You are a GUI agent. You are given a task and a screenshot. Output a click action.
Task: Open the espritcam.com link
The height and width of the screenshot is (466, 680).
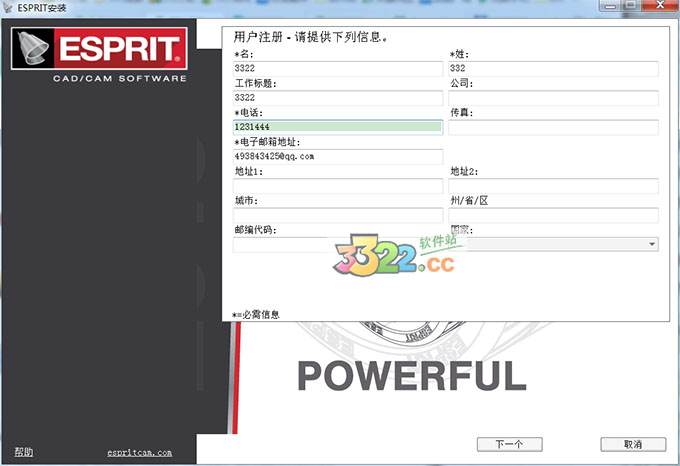pos(140,453)
